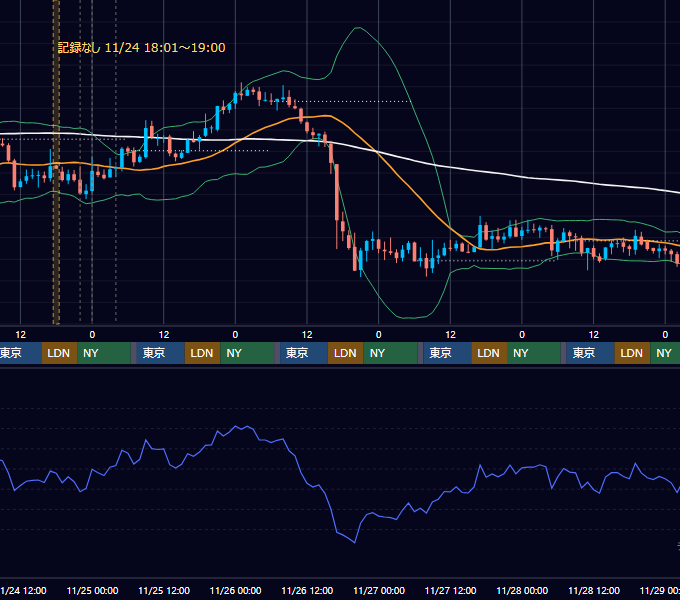
Task: Click the NY session block spanning 11/27 00:00
Action: point(390,353)
